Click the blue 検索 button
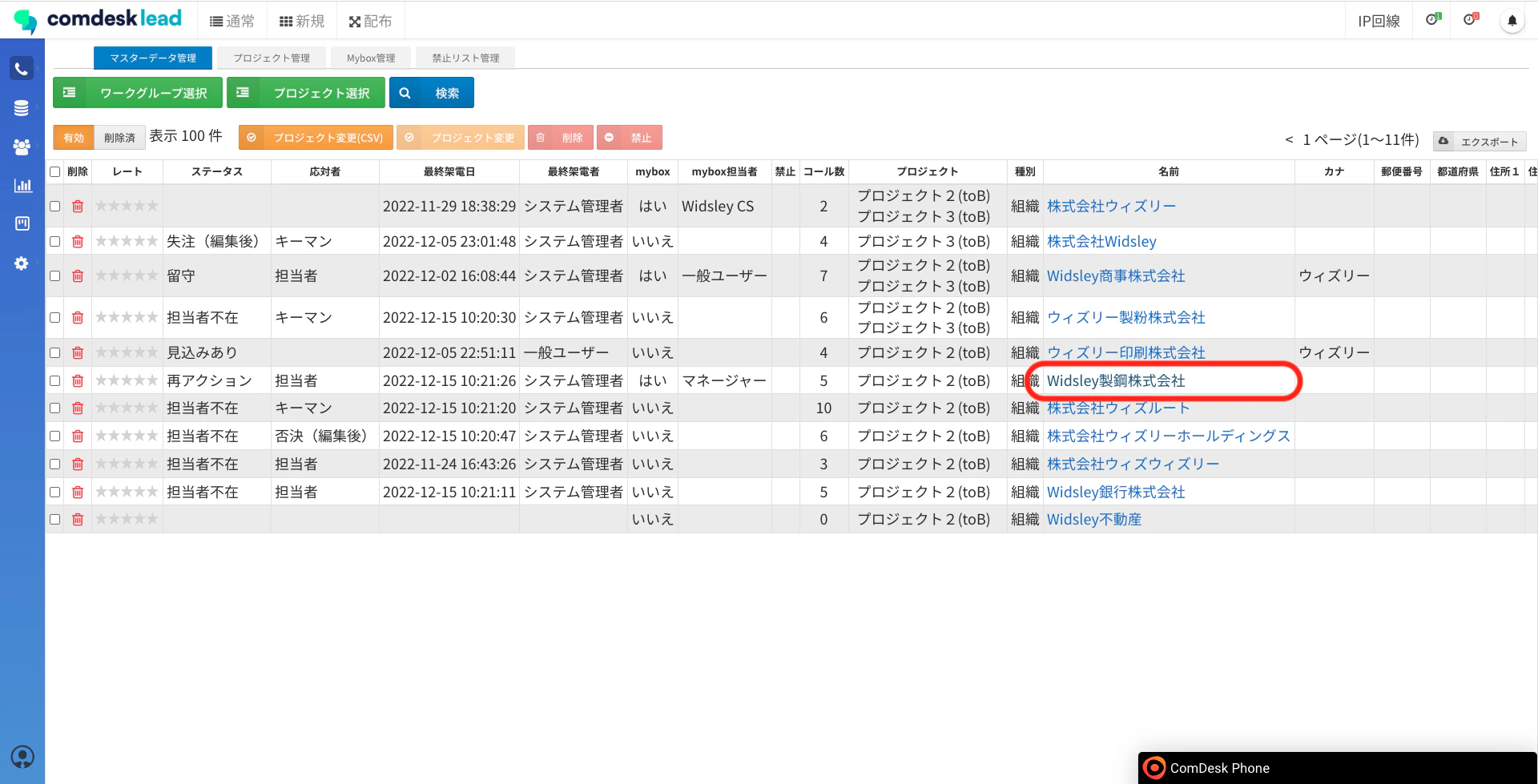Image resolution: width=1538 pixels, height=784 pixels. pos(432,93)
